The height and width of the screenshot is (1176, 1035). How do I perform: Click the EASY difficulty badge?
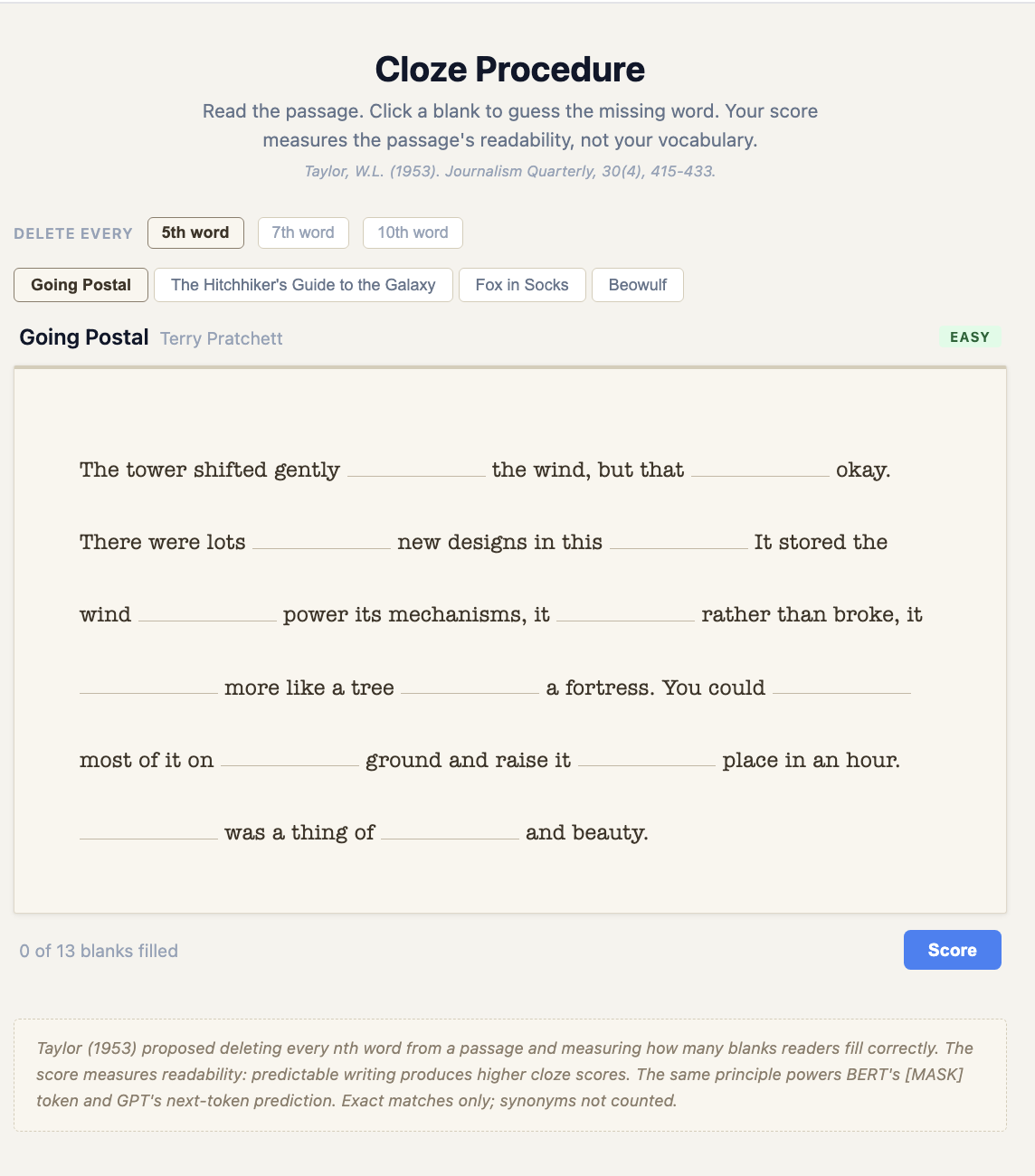tap(970, 337)
